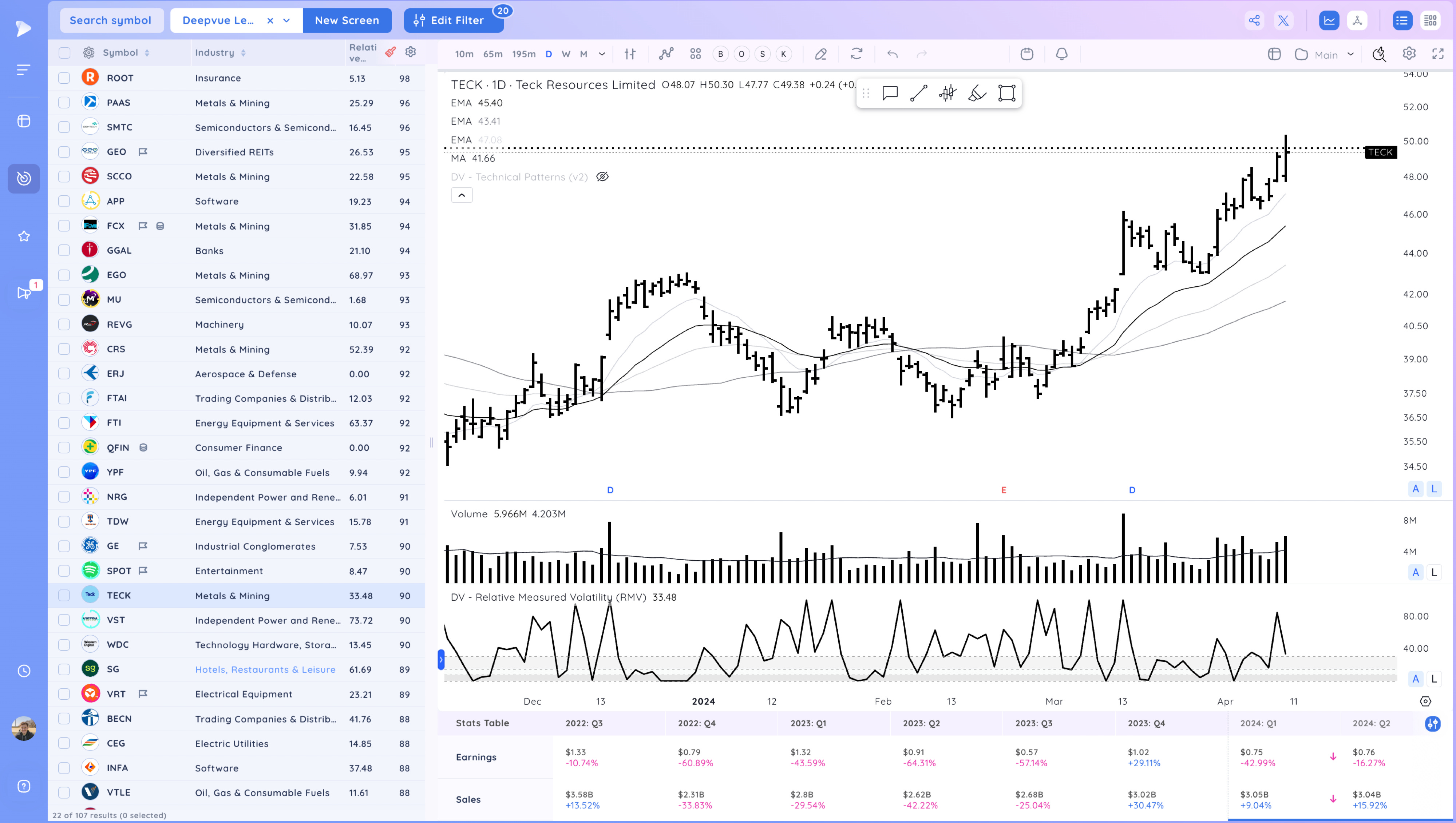Check the MU row checkbox

pos(64,299)
